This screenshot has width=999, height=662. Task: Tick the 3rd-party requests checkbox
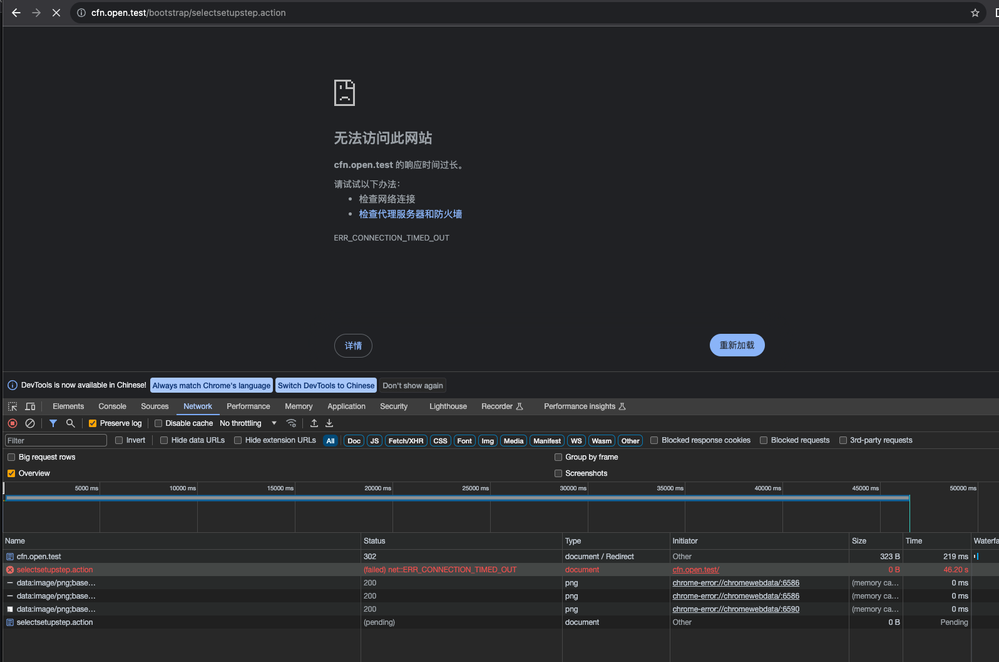843,440
